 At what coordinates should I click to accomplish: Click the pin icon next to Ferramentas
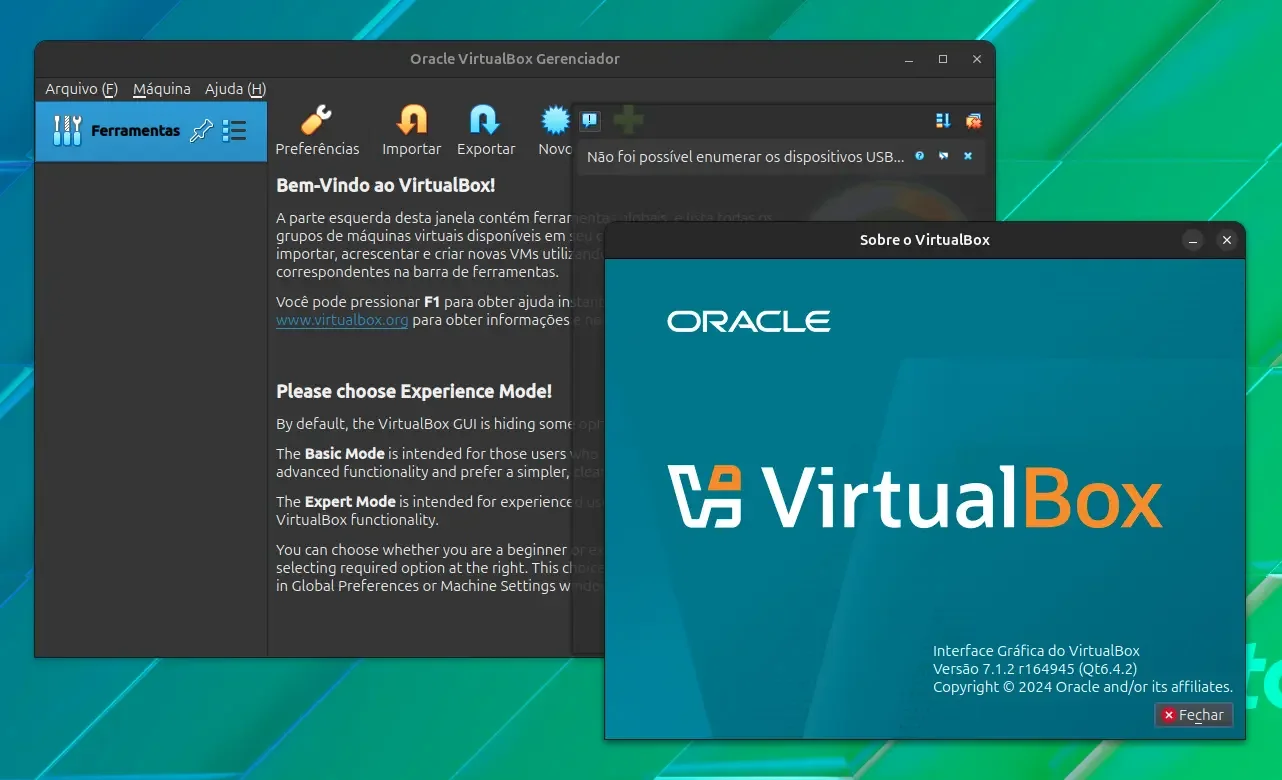tap(201, 130)
